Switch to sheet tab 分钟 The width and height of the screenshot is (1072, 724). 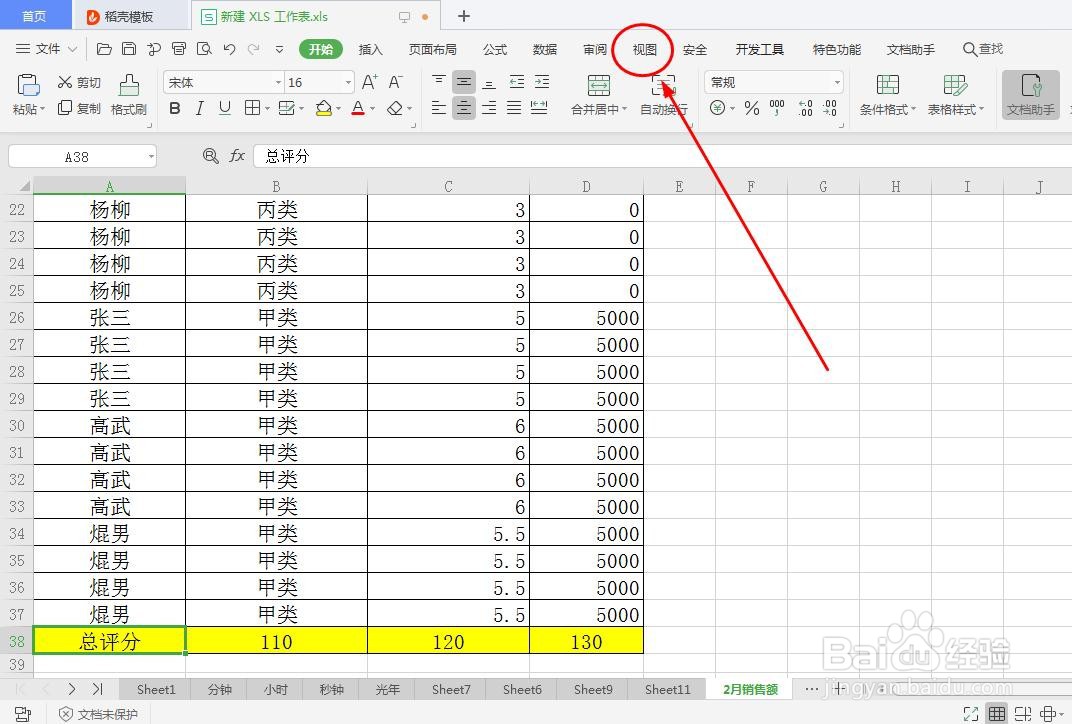click(x=219, y=689)
